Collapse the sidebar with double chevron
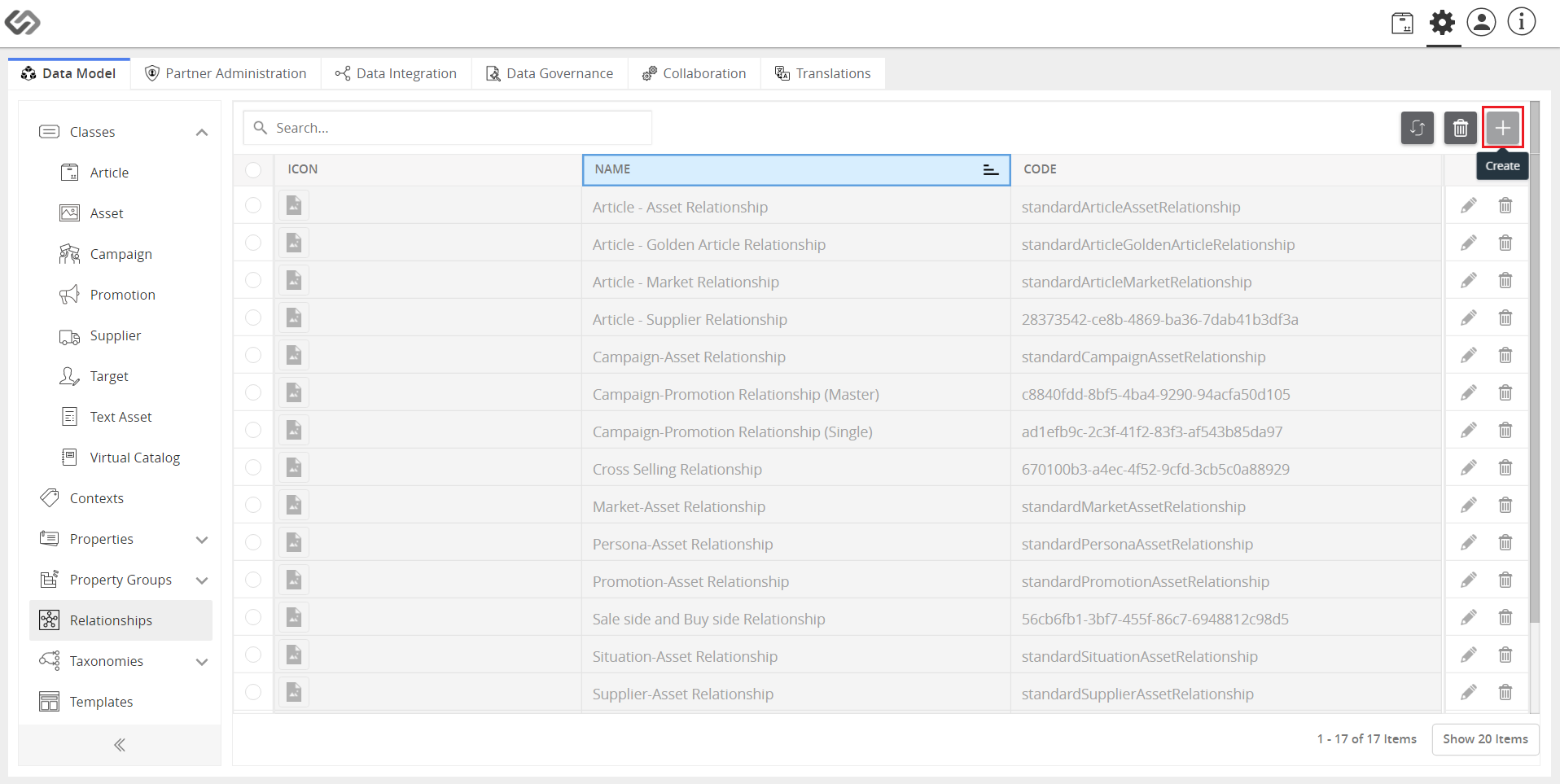The width and height of the screenshot is (1560, 784). [x=120, y=745]
